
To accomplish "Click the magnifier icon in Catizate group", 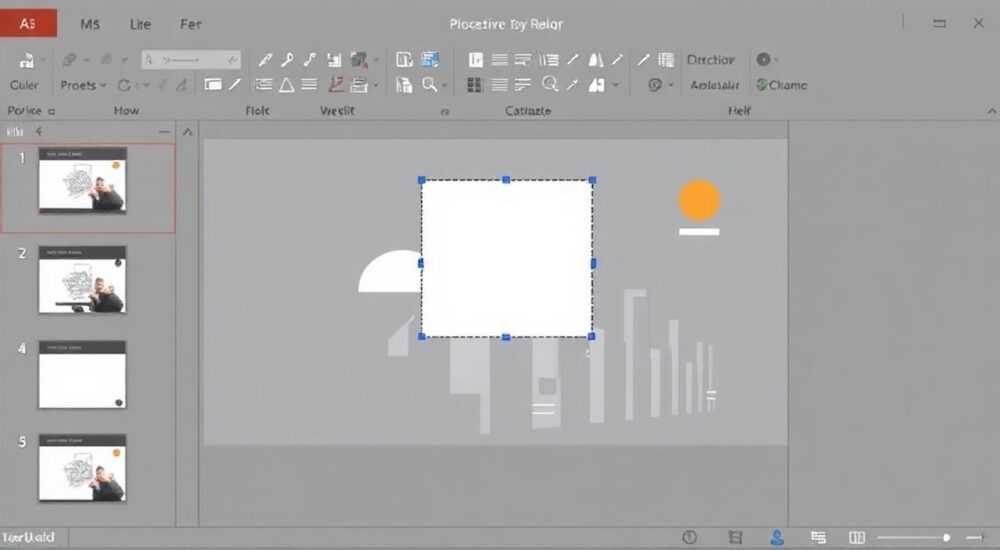I will point(550,84).
